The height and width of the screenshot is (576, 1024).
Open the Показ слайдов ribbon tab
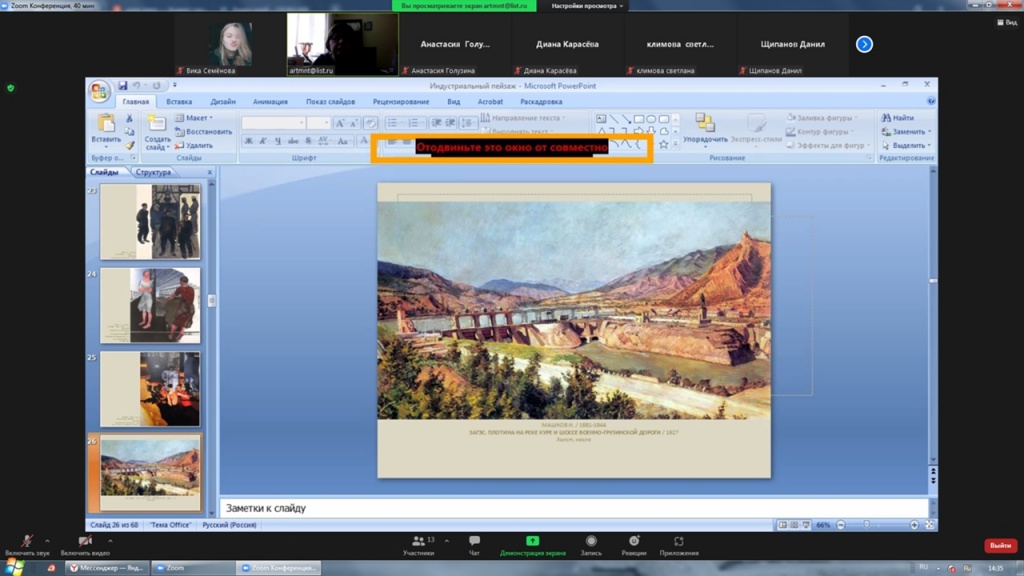(x=330, y=102)
